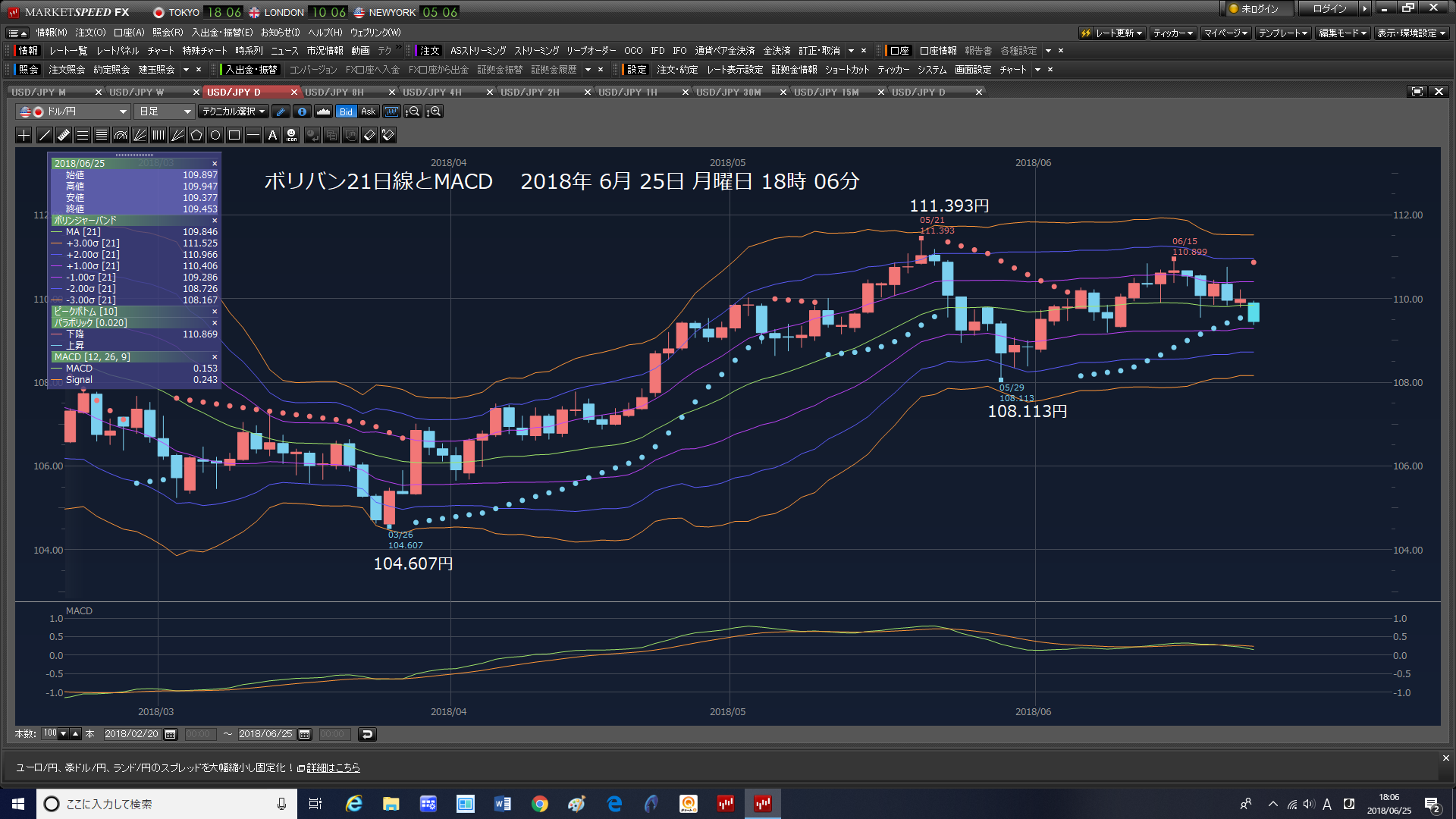This screenshot has width=1456, height=819.
Task: Close the Peak Bottom legend section
Action: pyautogui.click(x=215, y=312)
